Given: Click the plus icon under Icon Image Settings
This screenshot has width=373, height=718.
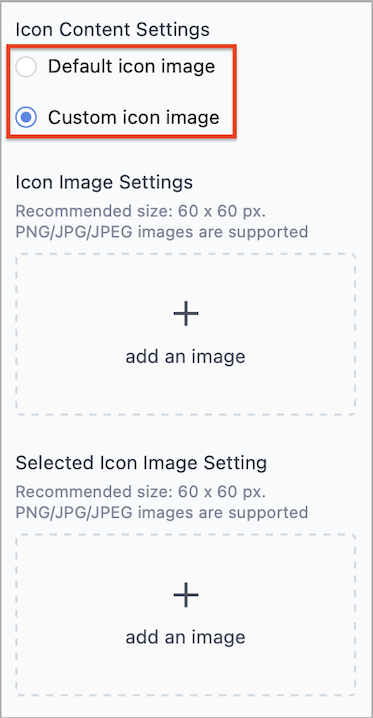Looking at the screenshot, I should pos(186,314).
